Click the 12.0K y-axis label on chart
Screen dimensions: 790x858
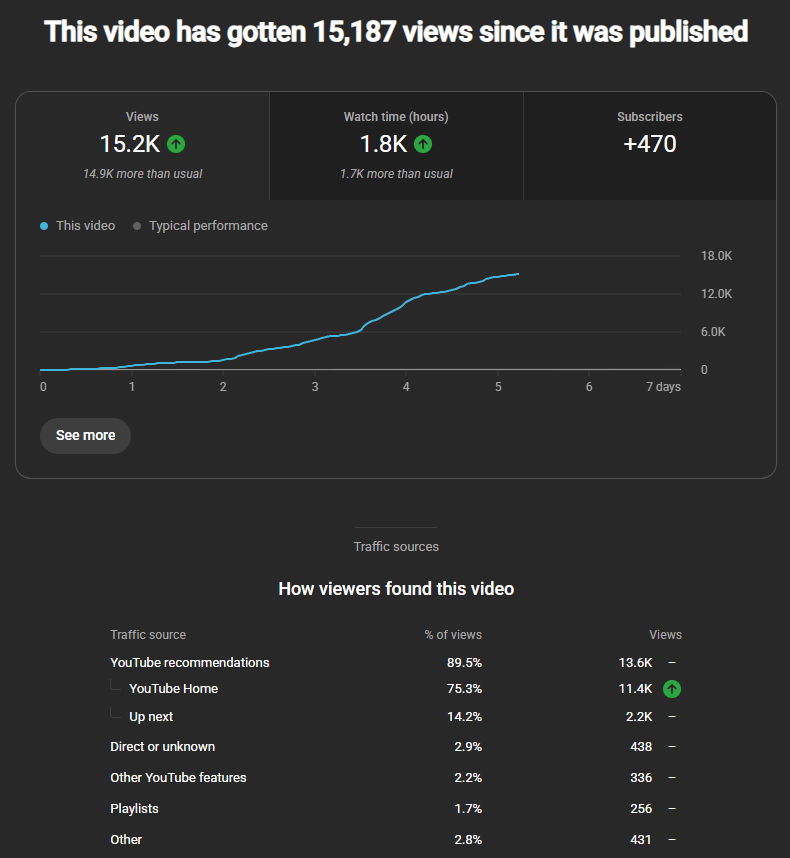point(716,294)
